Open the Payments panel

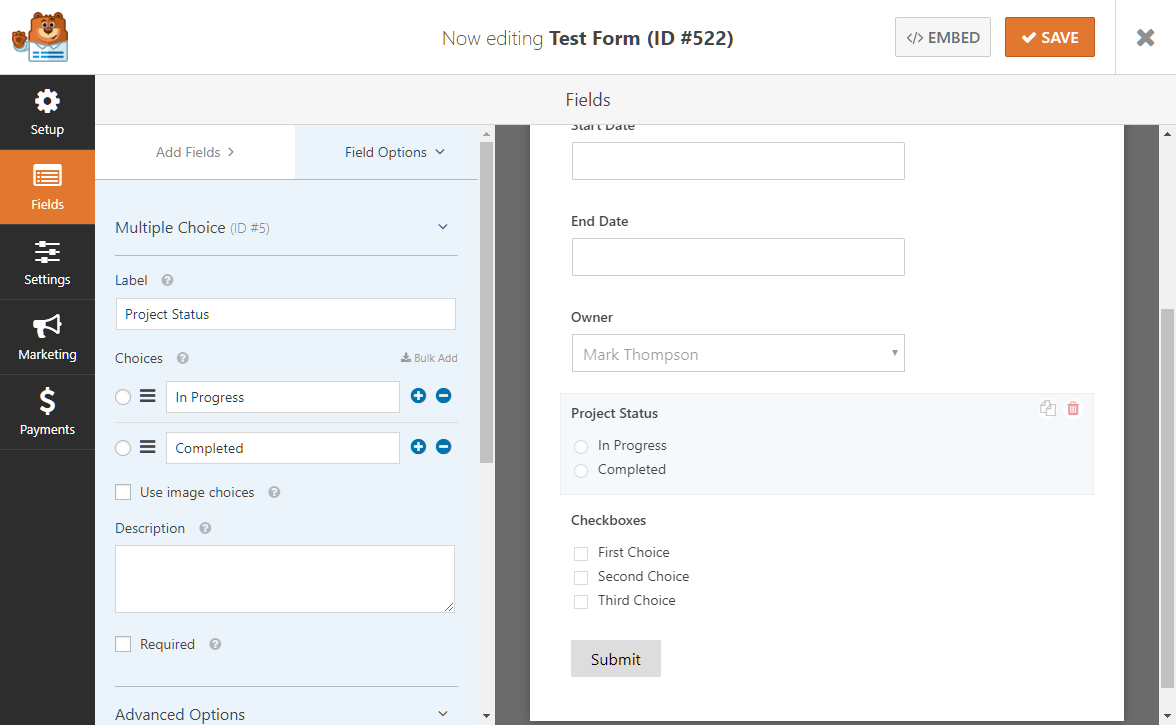tap(47, 412)
